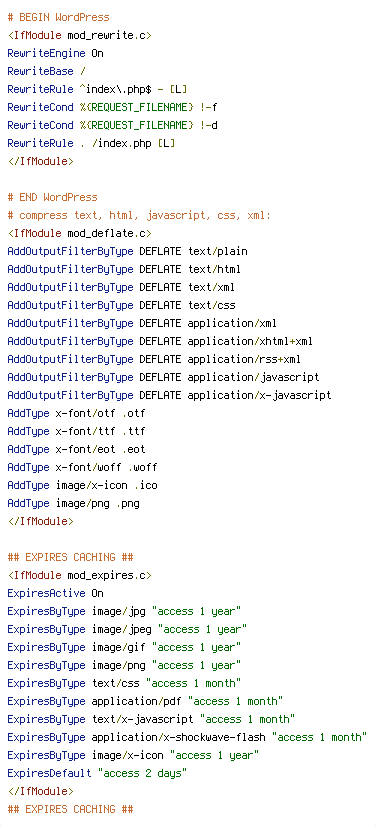
Task: Click the 'AddType x-font/ttf .ttf' line
Action: tap(76, 431)
